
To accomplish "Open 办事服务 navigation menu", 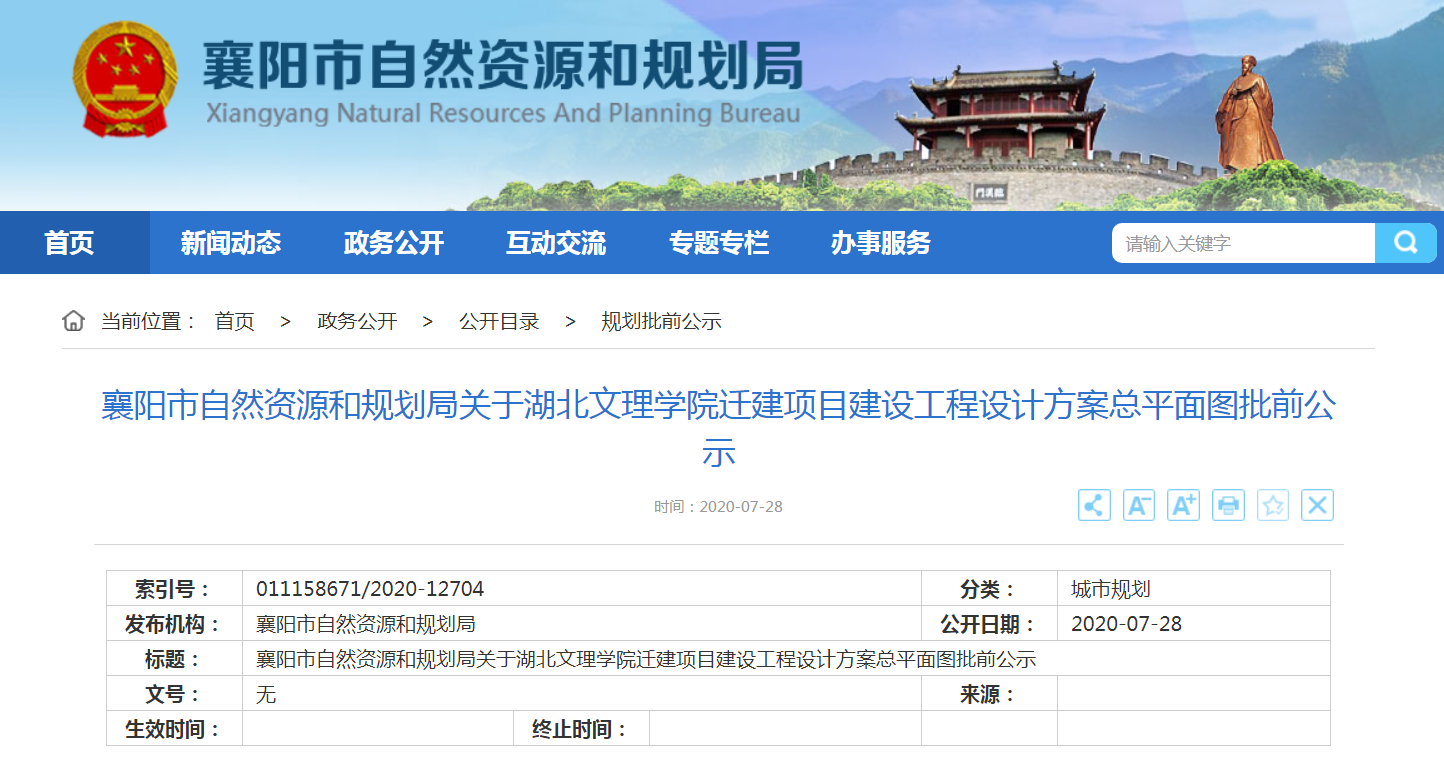I will pos(881,243).
